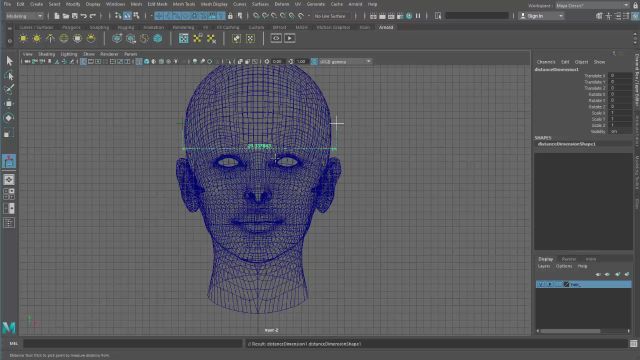Open the File menu

tap(7, 4)
